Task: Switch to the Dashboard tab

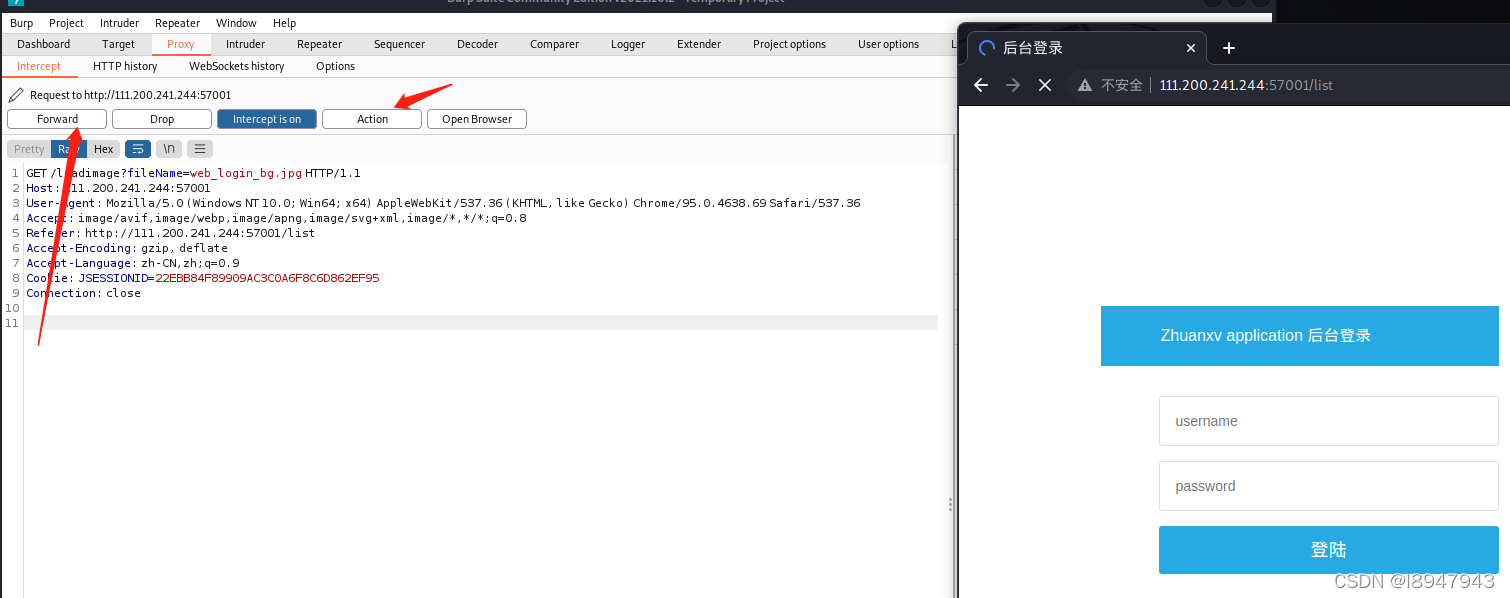Action: tap(44, 44)
